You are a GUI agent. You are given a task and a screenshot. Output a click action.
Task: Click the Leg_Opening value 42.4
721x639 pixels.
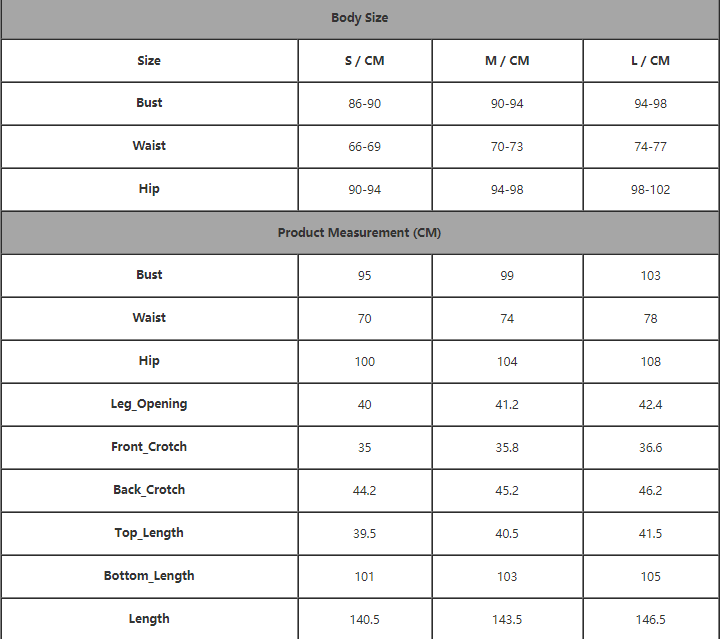coord(651,405)
